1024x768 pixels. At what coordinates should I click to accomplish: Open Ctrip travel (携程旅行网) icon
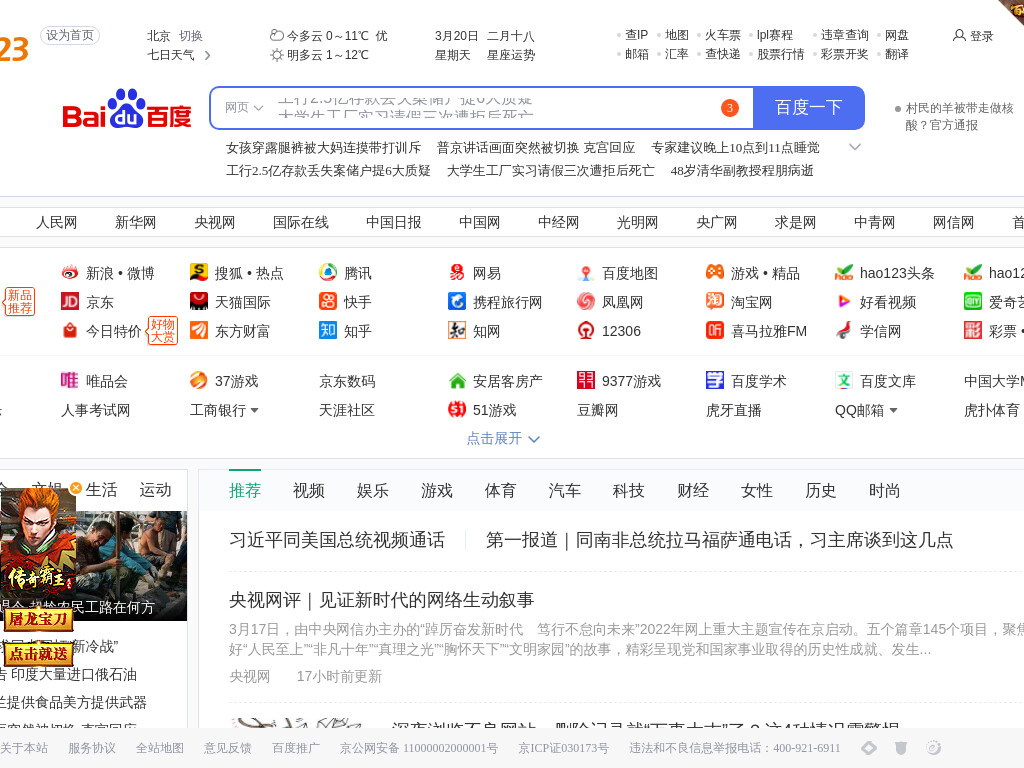coord(457,301)
